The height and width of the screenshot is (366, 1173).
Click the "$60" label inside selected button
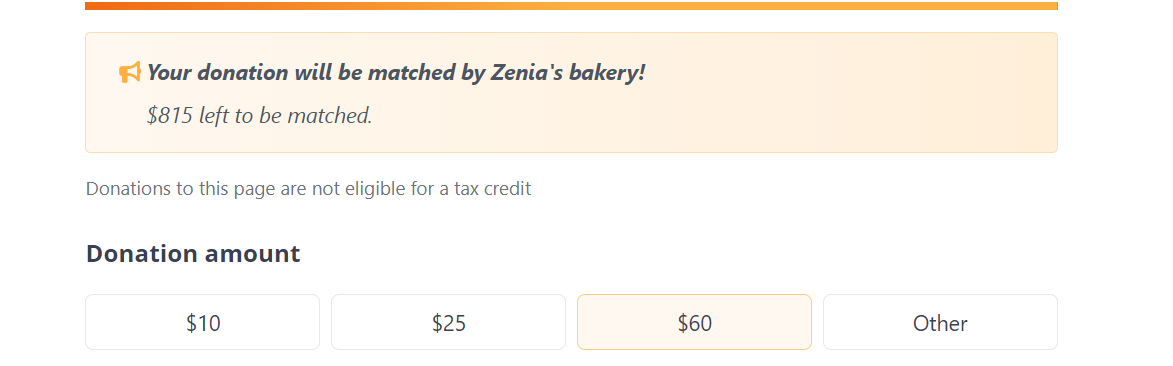[x=695, y=323]
